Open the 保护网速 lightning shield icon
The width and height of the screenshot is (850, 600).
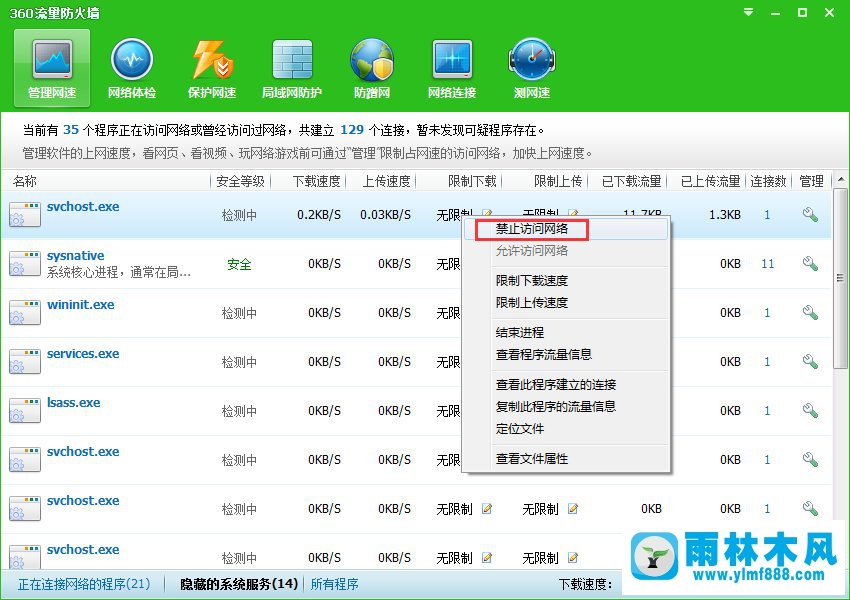(x=212, y=67)
